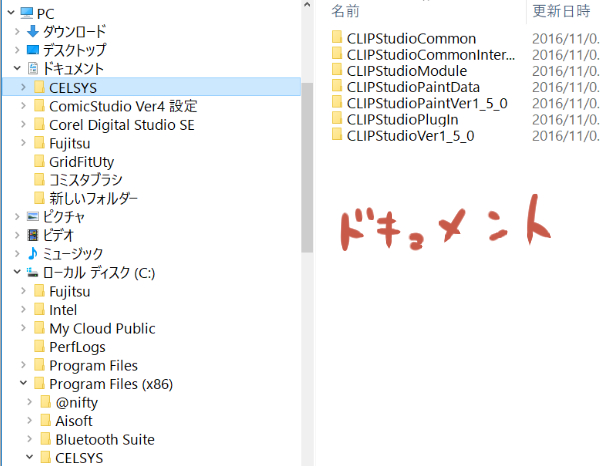Select the My Cloud Public folder
This screenshot has height=466, width=600.
pos(102,328)
